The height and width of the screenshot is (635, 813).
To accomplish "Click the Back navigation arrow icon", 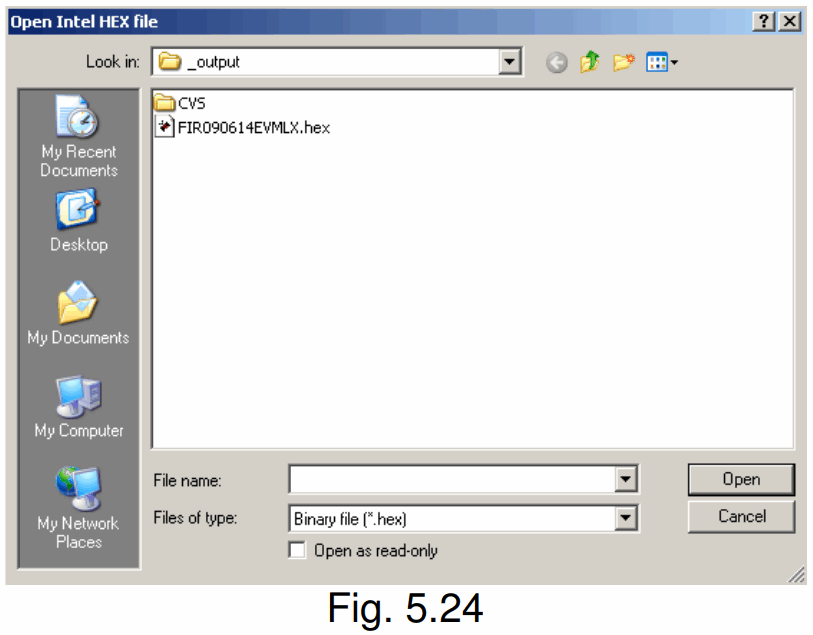I will pos(556,63).
